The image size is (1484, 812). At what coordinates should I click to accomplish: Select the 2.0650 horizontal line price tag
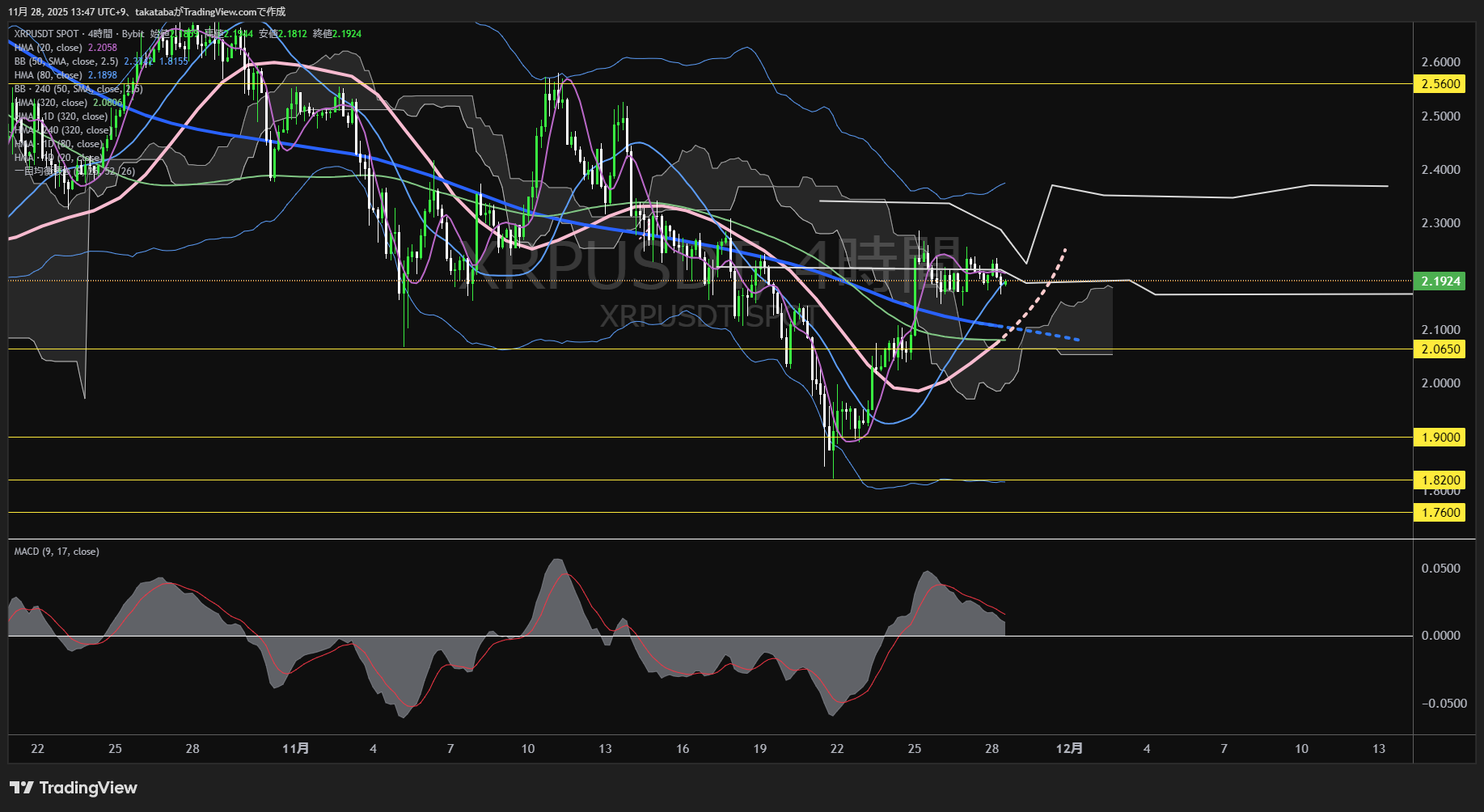point(1440,349)
